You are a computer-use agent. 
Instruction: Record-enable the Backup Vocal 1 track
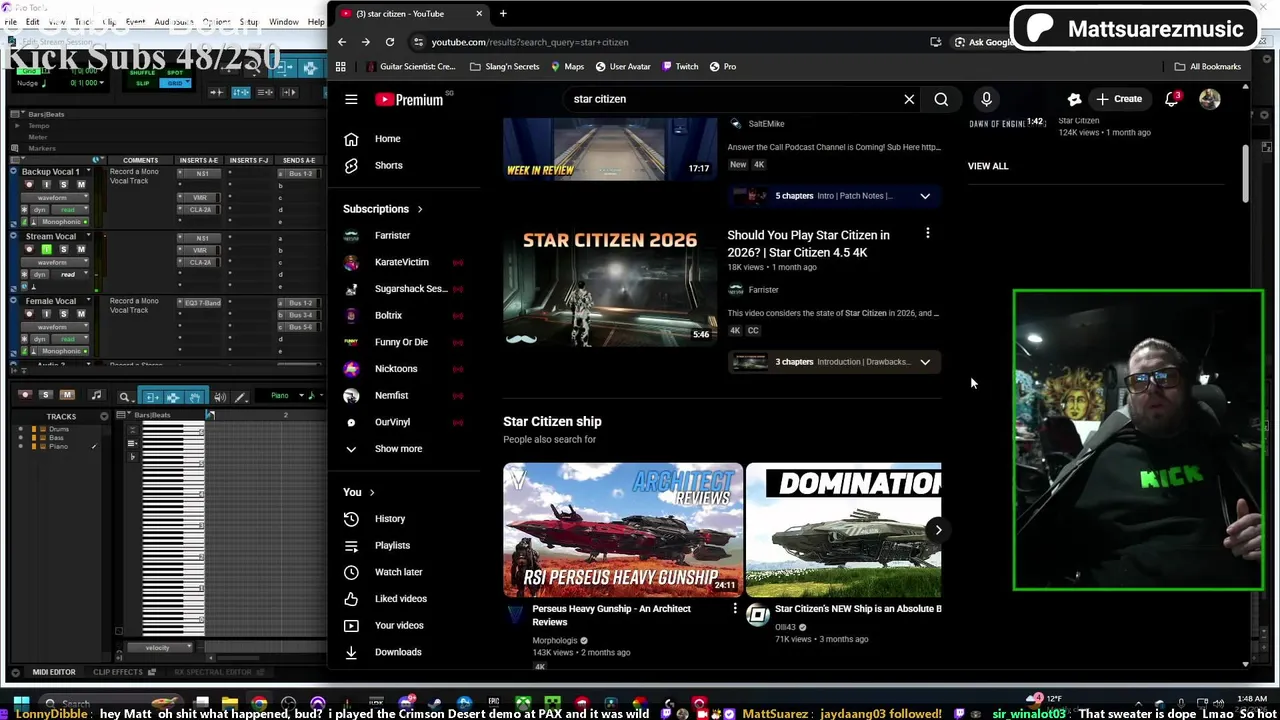(28, 184)
